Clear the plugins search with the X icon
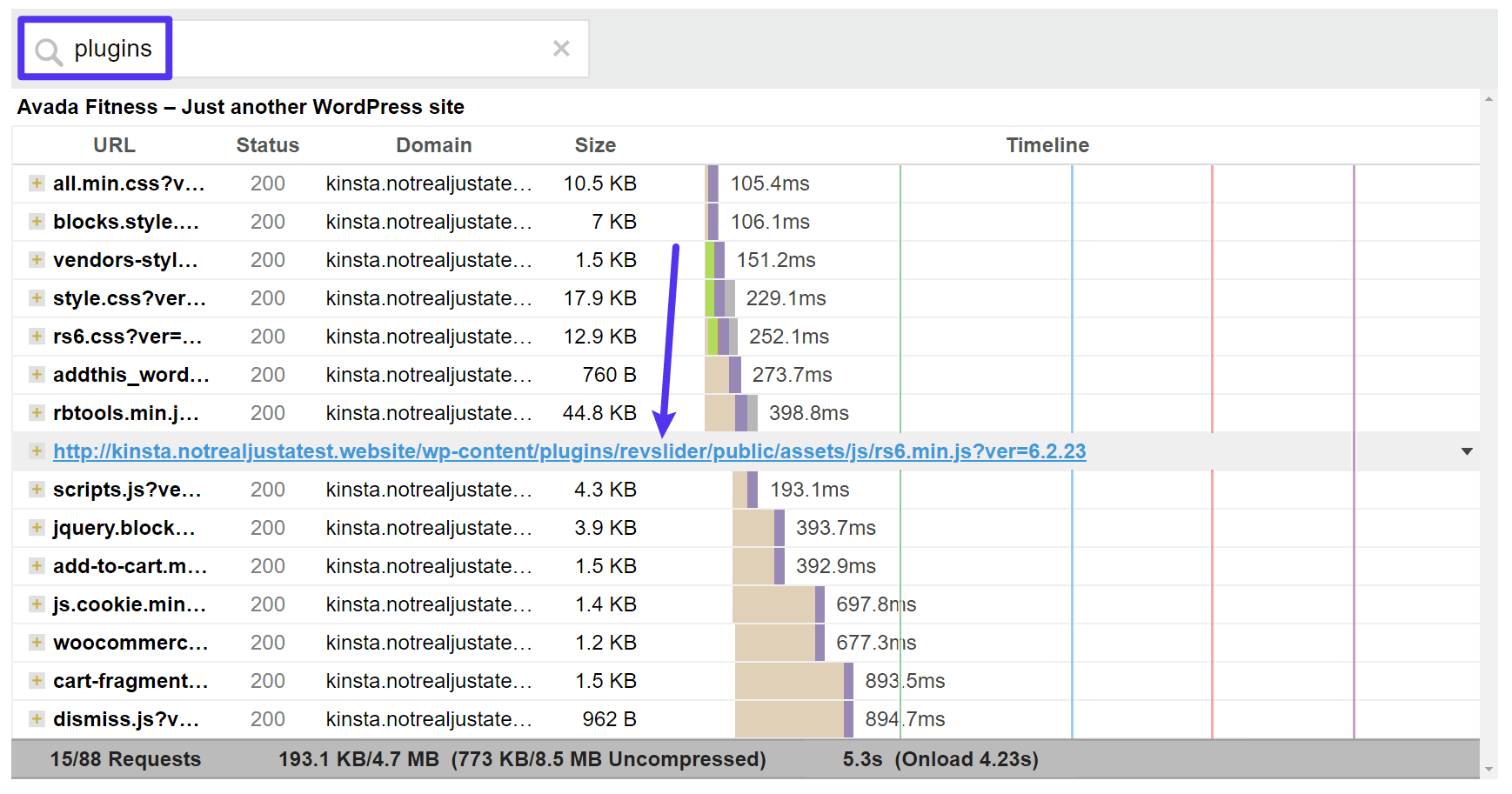The width and height of the screenshot is (1512, 794). point(561,49)
